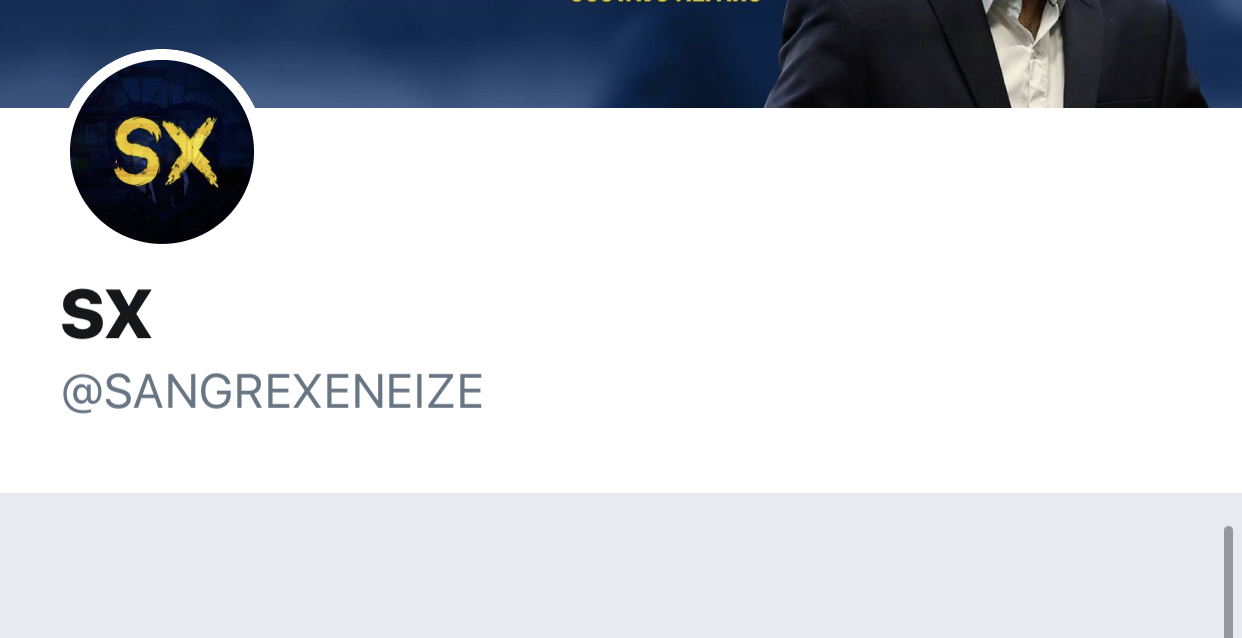Click the white ring around the avatar
This screenshot has width=1242, height=638.
click(162, 54)
